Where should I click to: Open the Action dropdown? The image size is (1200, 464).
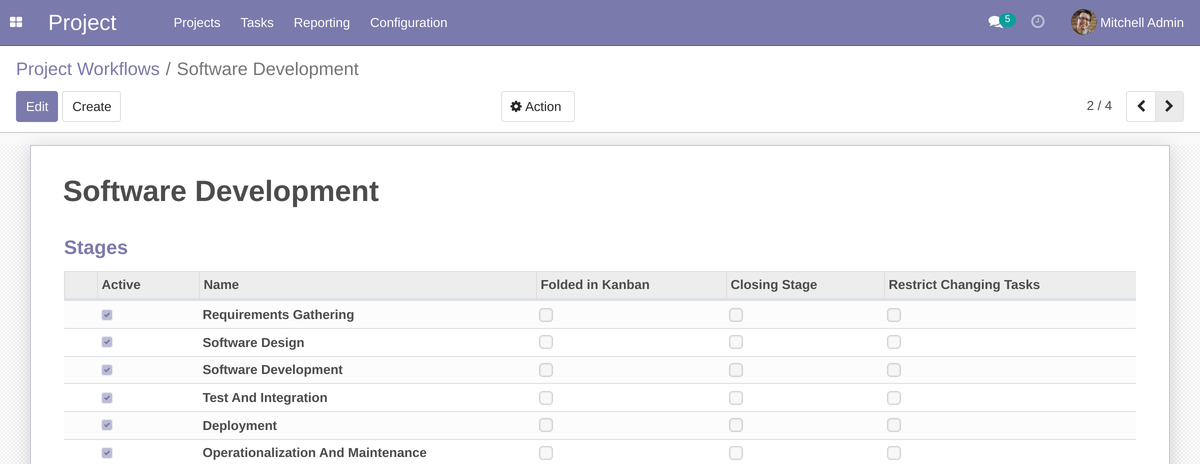coord(537,107)
